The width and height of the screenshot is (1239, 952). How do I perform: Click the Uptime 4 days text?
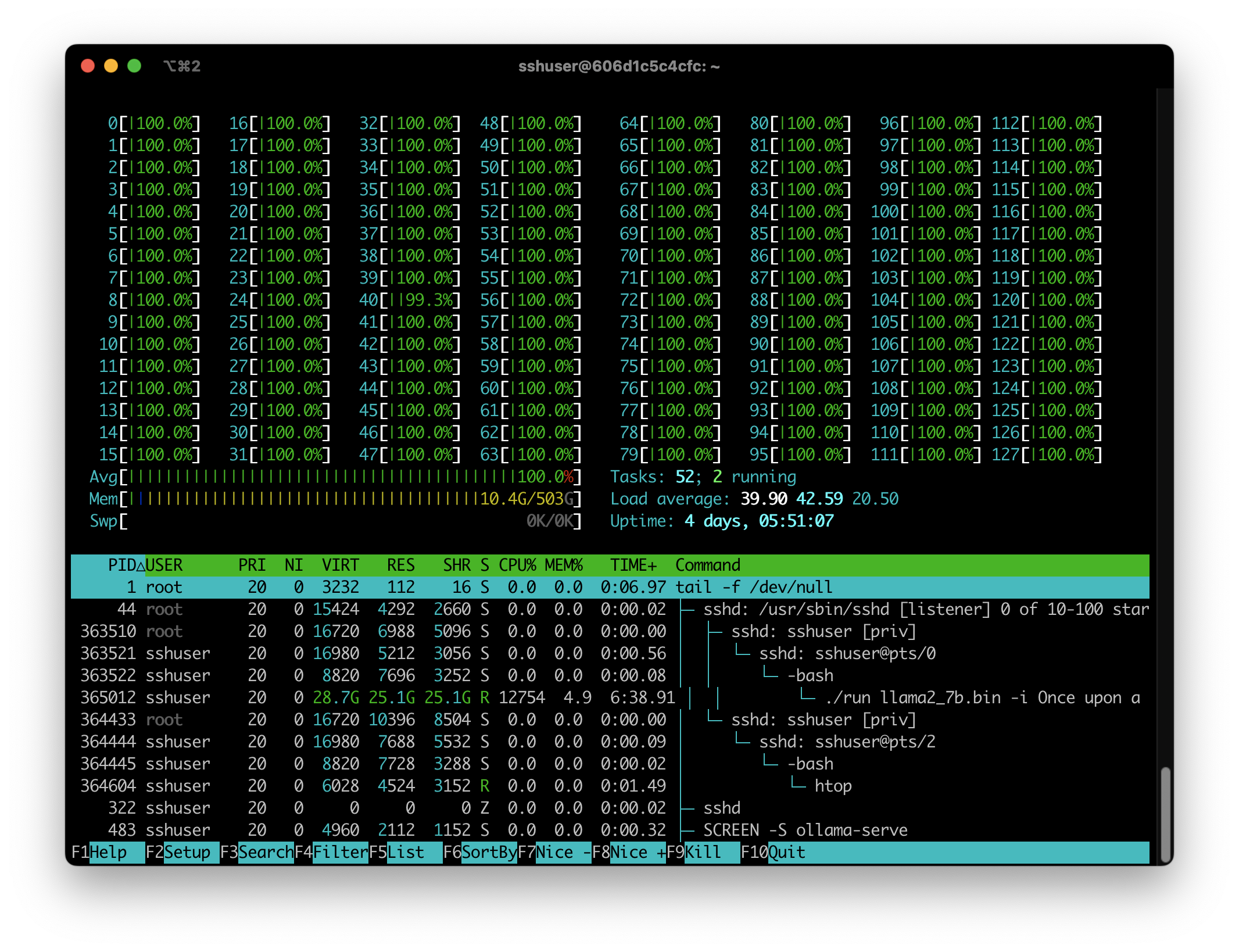pyautogui.click(x=722, y=521)
